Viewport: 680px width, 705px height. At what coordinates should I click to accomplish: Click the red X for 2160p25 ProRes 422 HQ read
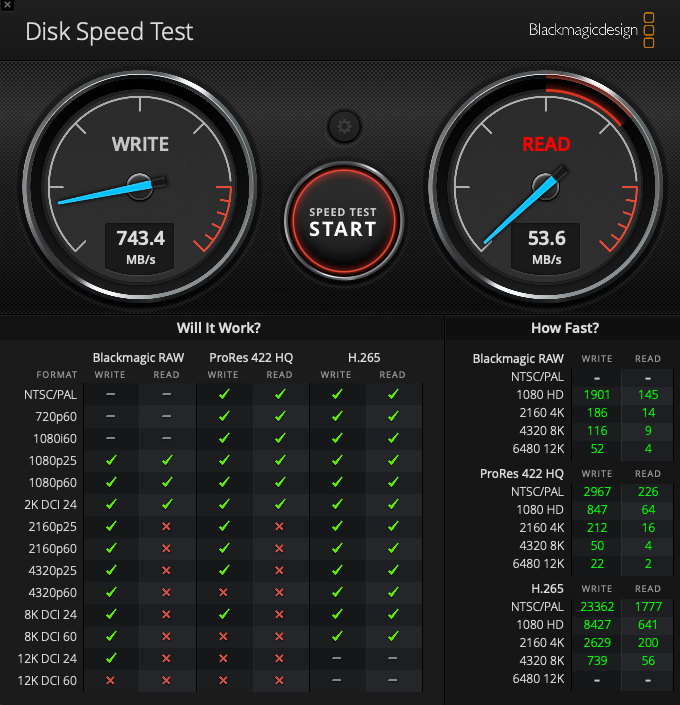point(279,526)
